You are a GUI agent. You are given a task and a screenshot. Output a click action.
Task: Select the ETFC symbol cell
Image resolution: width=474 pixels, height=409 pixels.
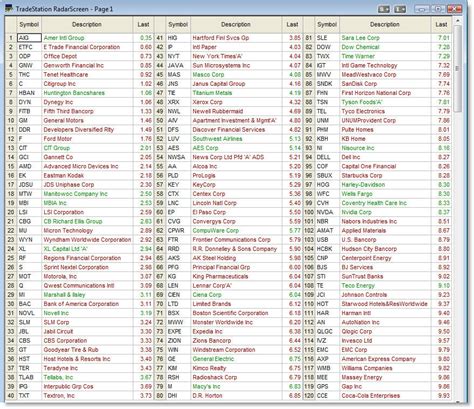point(29,47)
